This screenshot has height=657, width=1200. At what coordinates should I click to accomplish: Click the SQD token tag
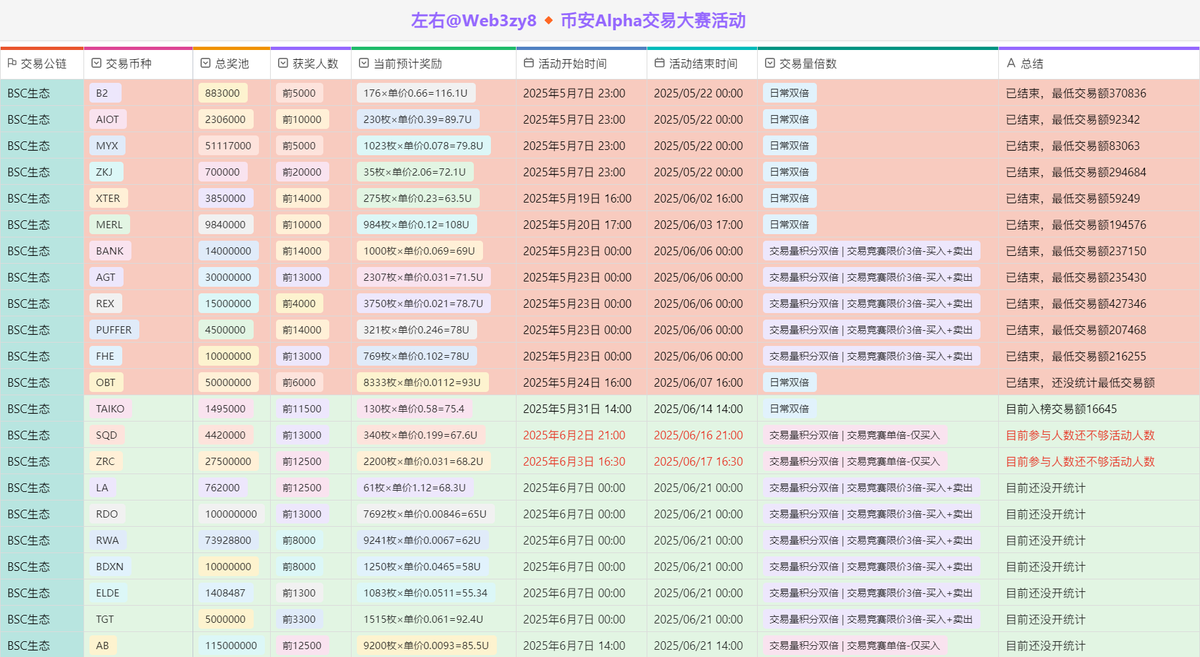click(106, 435)
